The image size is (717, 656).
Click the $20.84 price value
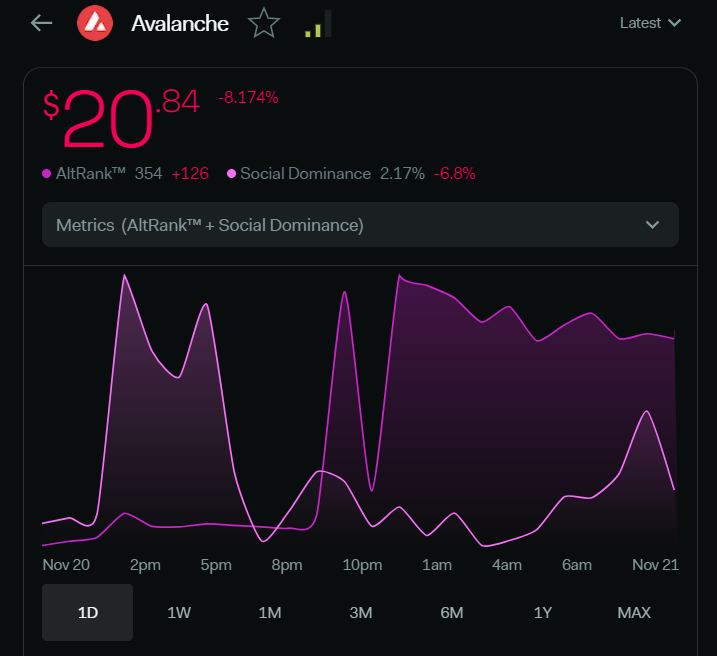click(x=121, y=118)
